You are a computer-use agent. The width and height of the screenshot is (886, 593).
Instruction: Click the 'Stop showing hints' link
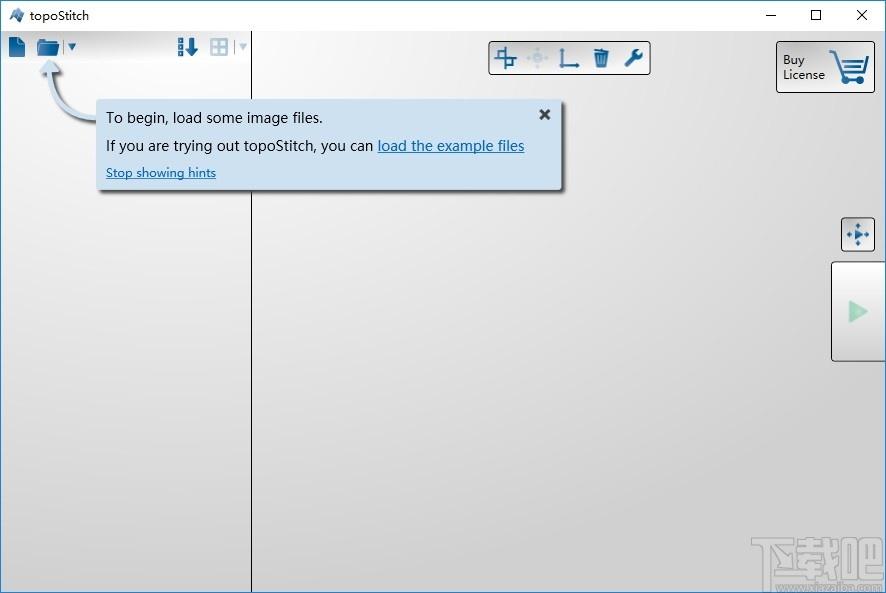pyautogui.click(x=160, y=172)
